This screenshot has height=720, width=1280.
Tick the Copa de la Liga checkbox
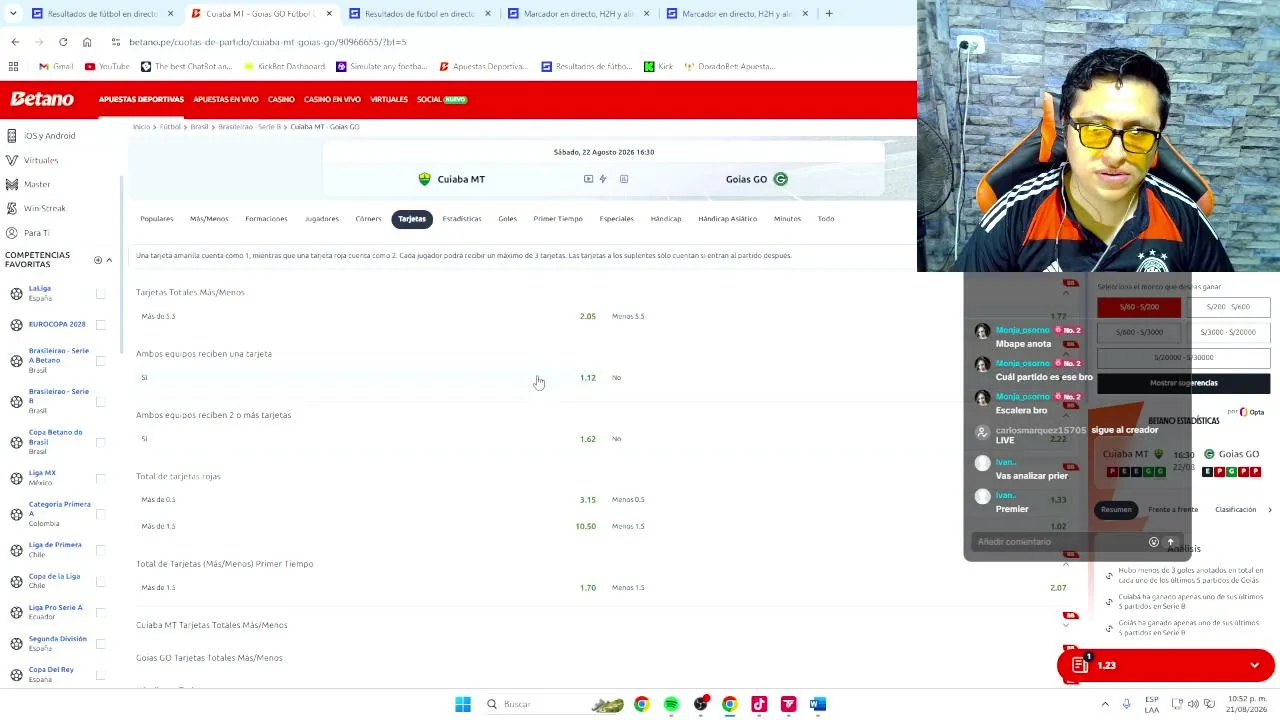(x=100, y=581)
